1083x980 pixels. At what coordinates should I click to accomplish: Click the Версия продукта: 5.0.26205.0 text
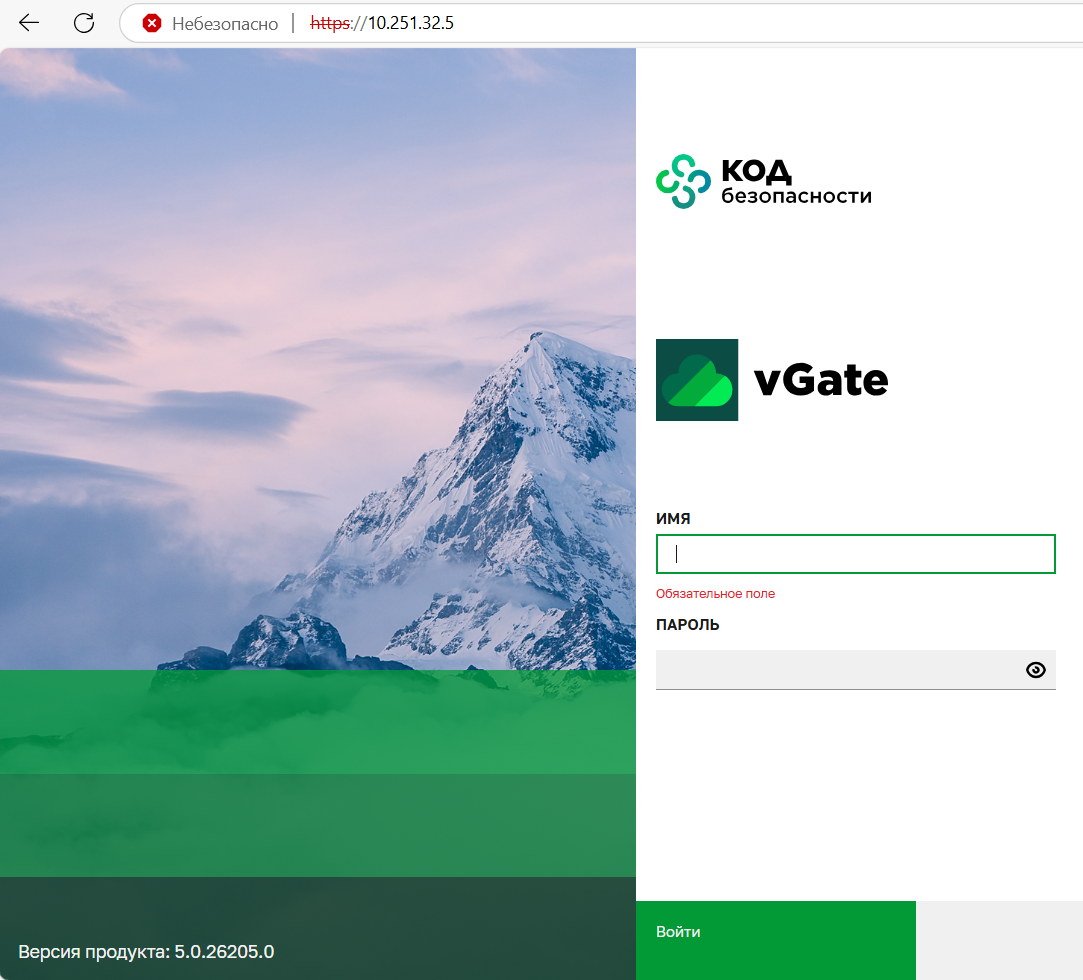[x=146, y=952]
